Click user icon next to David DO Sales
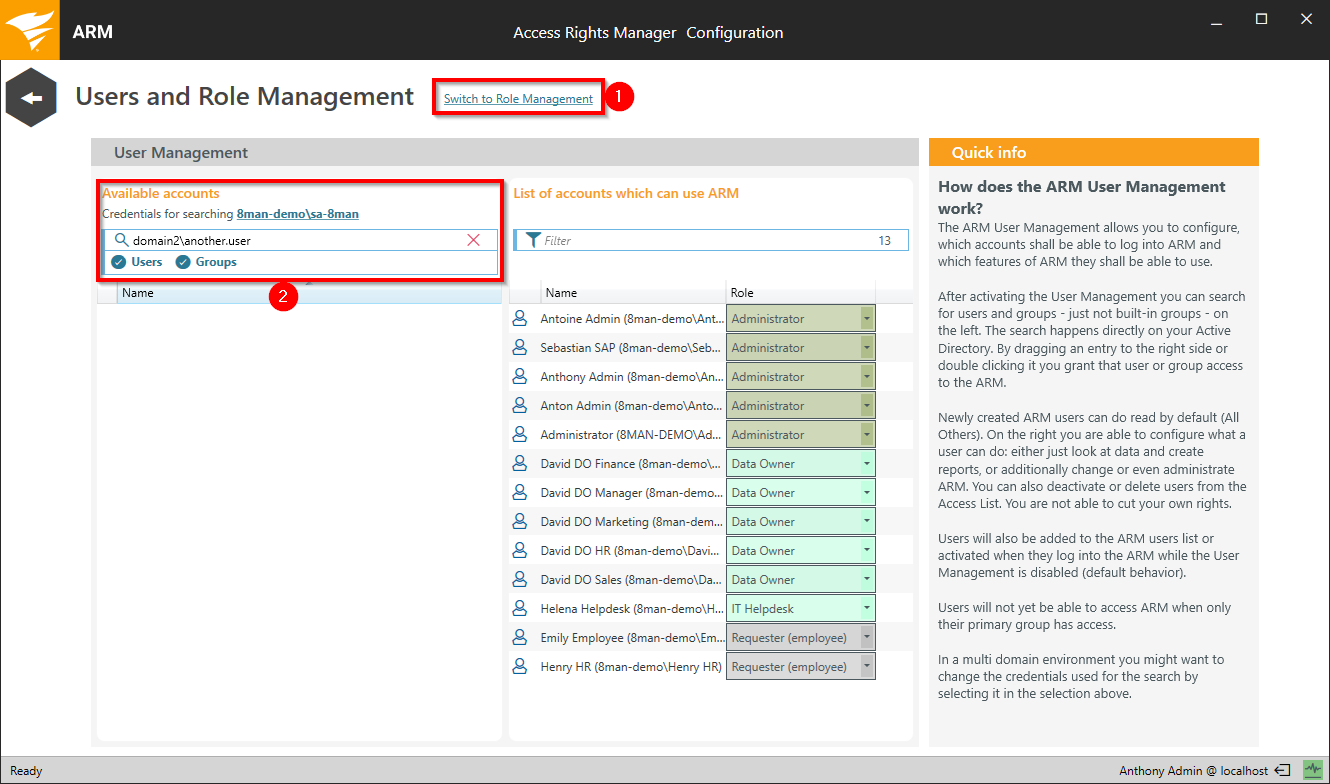Image resolution: width=1330 pixels, height=784 pixels. [x=519, y=580]
